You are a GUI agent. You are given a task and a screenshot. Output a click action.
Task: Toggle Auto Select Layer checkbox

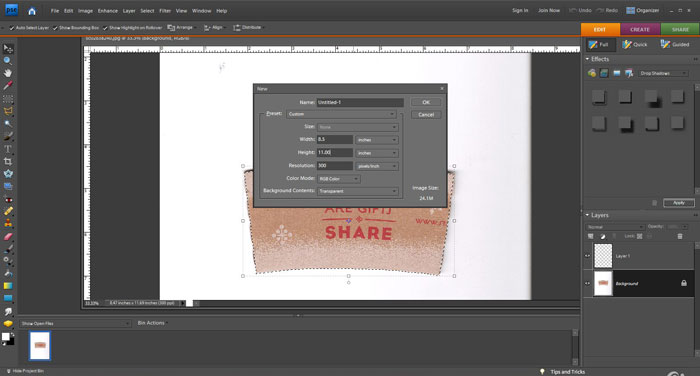click(x=12, y=28)
